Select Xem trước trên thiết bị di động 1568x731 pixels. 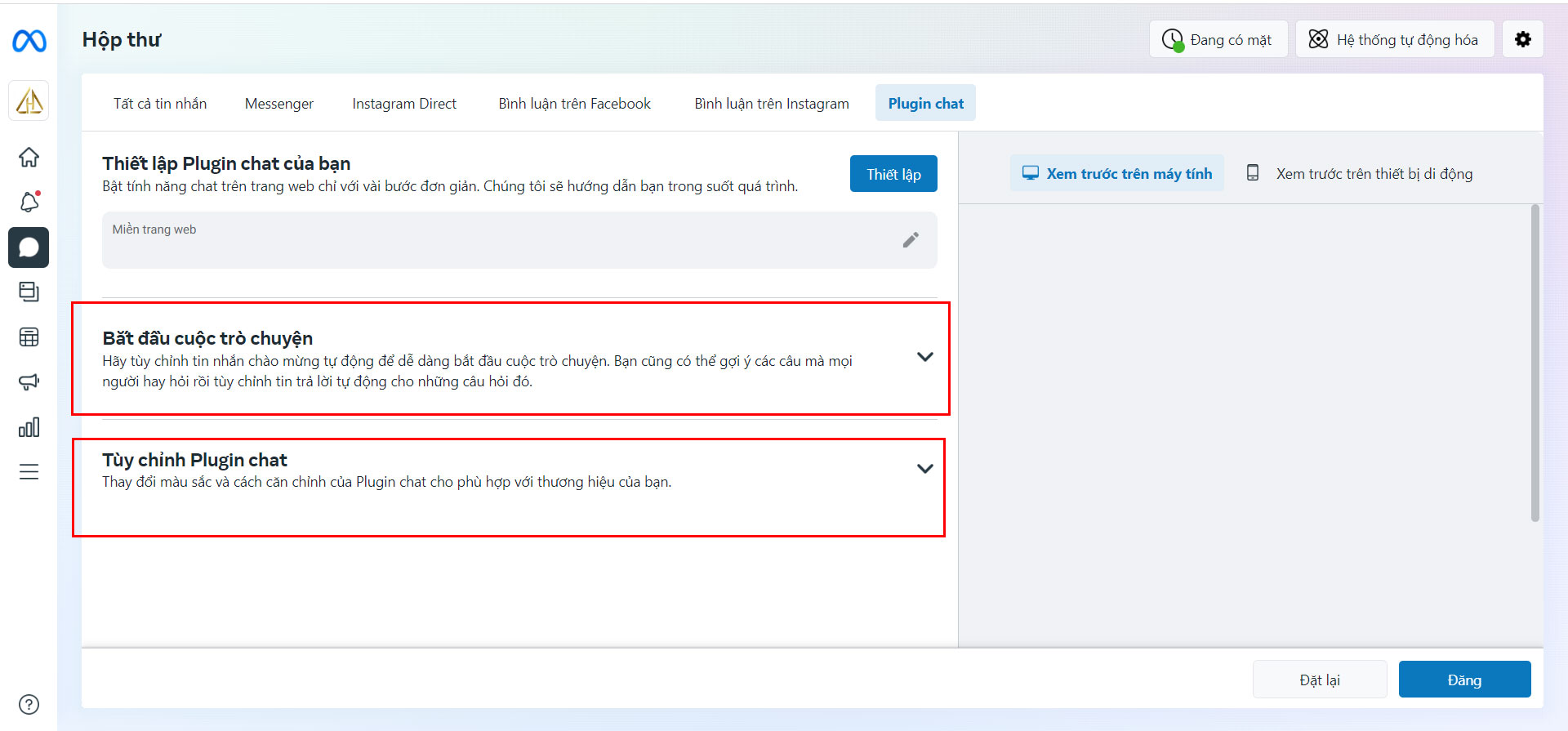click(x=1360, y=173)
